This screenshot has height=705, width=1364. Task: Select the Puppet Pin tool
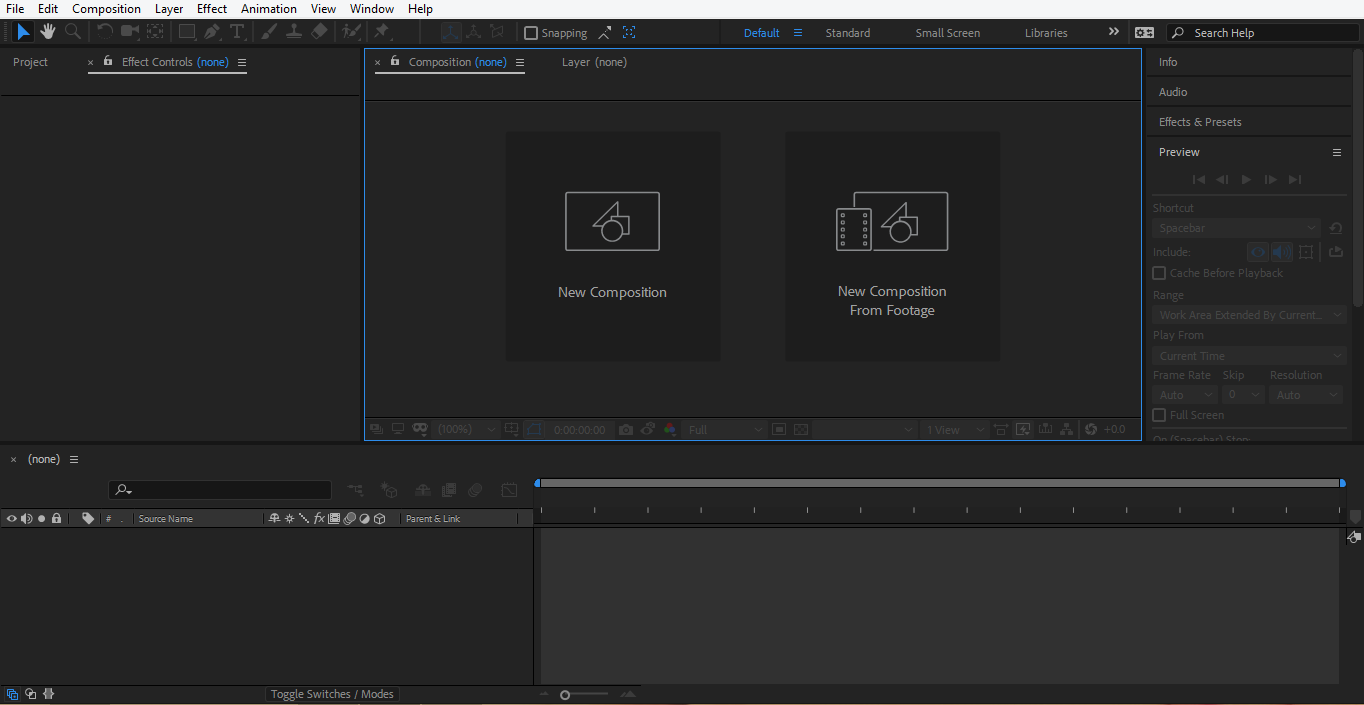(381, 32)
